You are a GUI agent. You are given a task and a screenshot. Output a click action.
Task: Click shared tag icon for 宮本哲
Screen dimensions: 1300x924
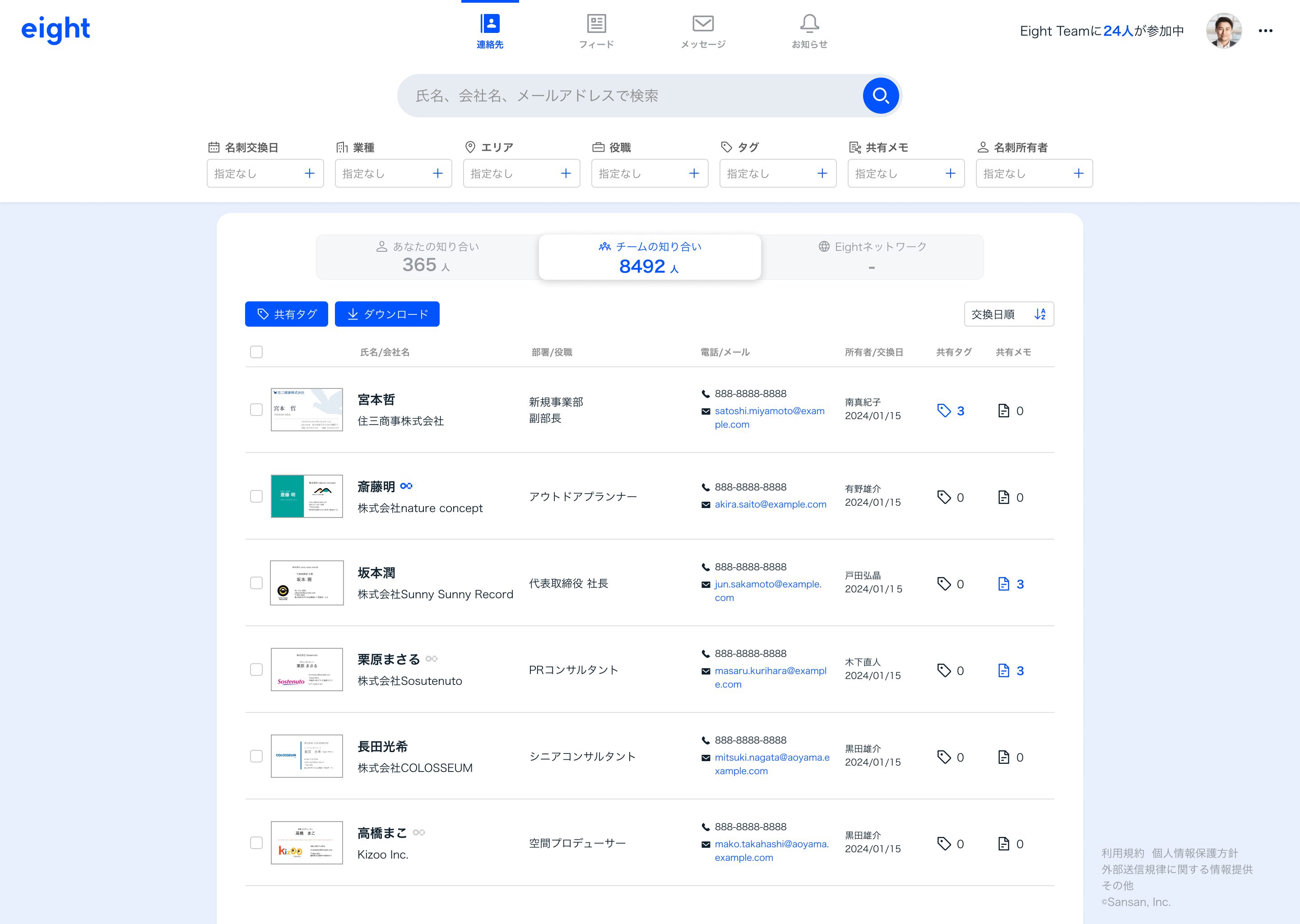click(944, 411)
